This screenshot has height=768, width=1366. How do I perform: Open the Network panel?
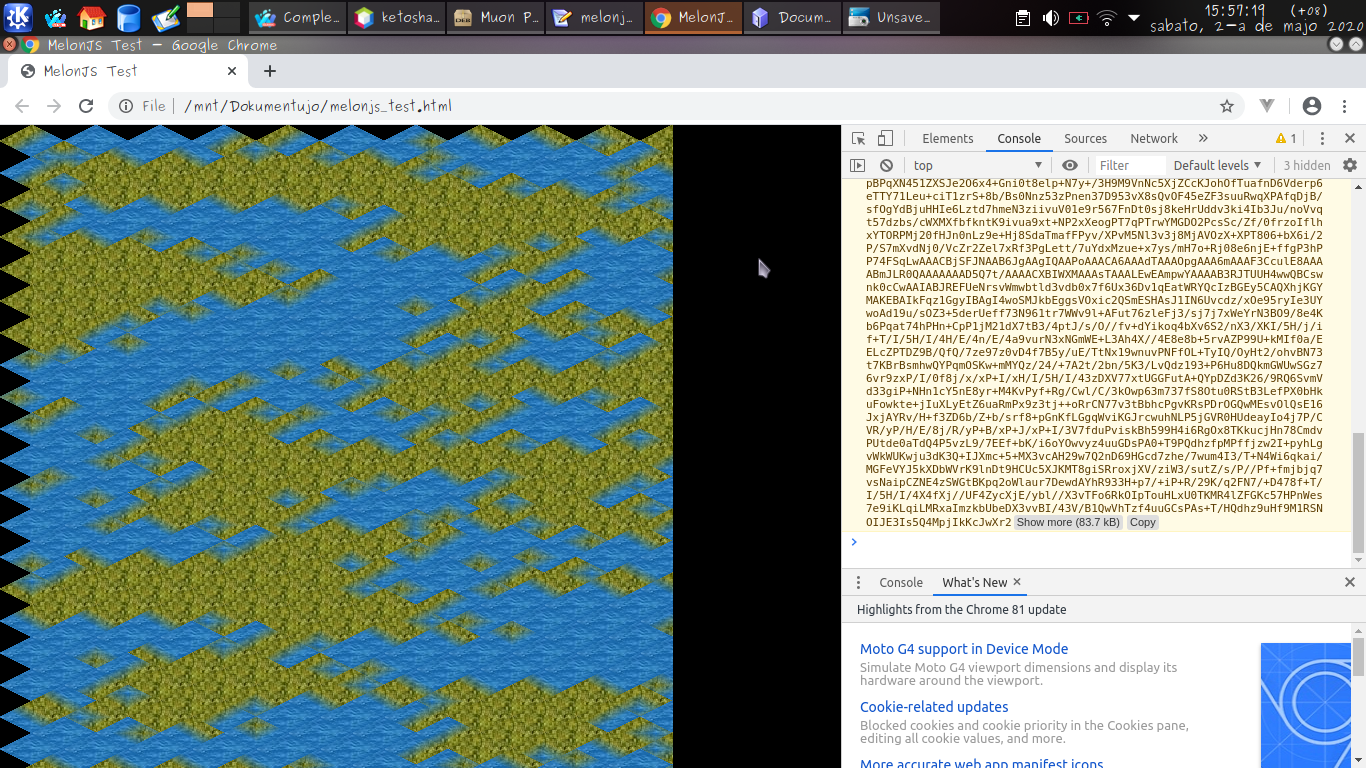1154,138
